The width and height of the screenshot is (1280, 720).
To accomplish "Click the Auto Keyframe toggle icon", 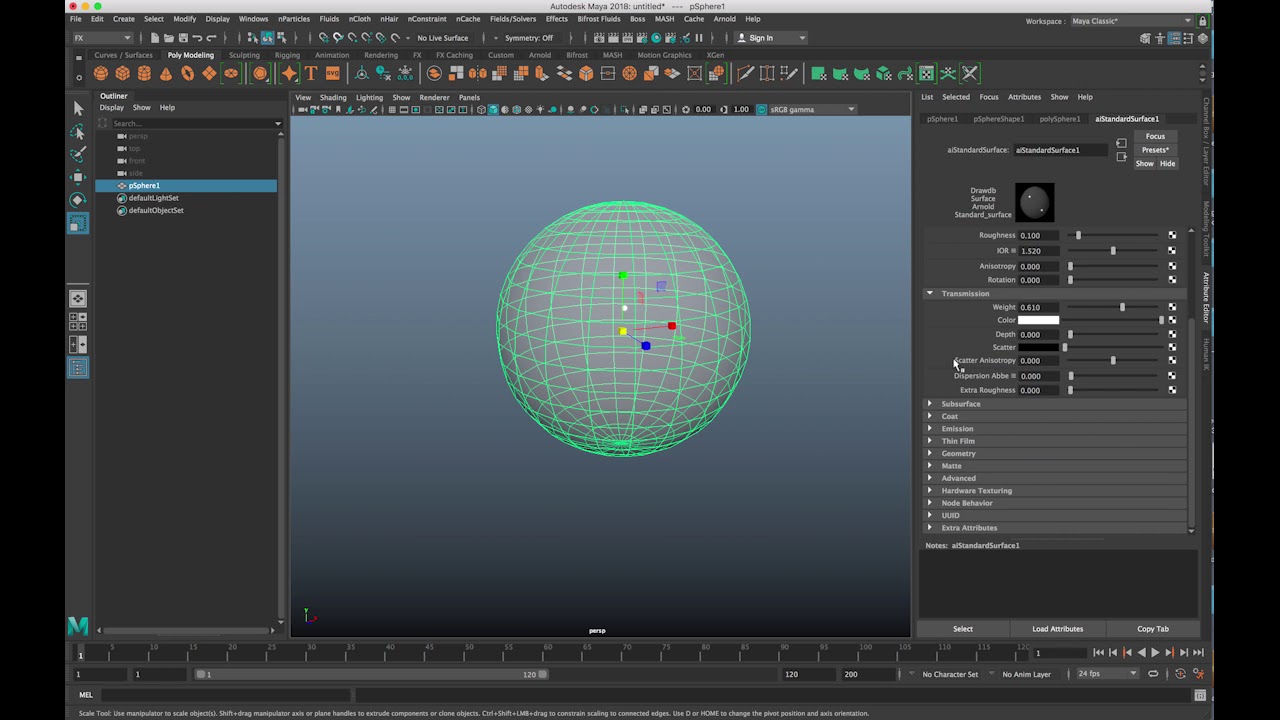I will [x=1180, y=674].
